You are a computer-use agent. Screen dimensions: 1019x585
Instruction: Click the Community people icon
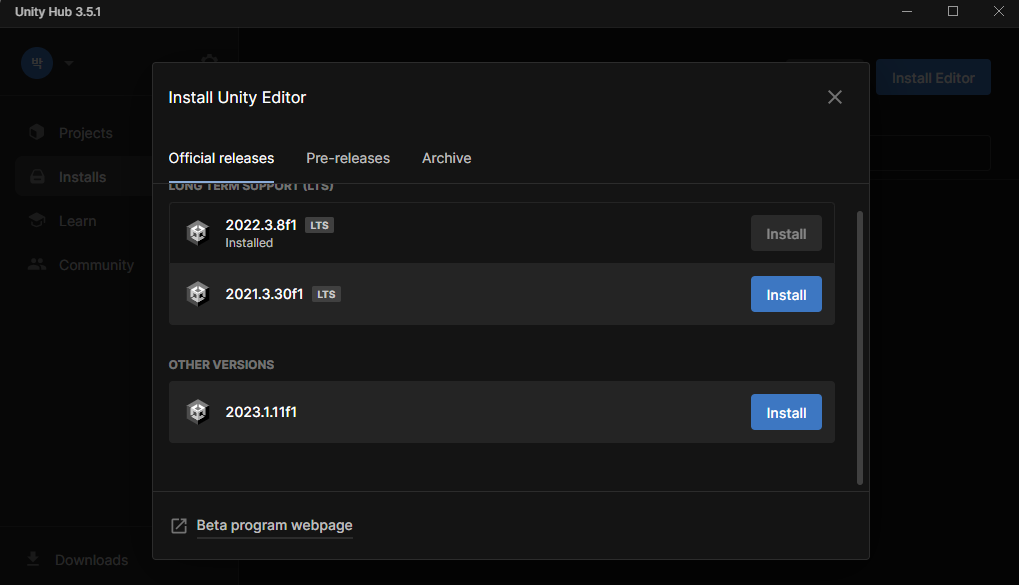click(x=37, y=264)
